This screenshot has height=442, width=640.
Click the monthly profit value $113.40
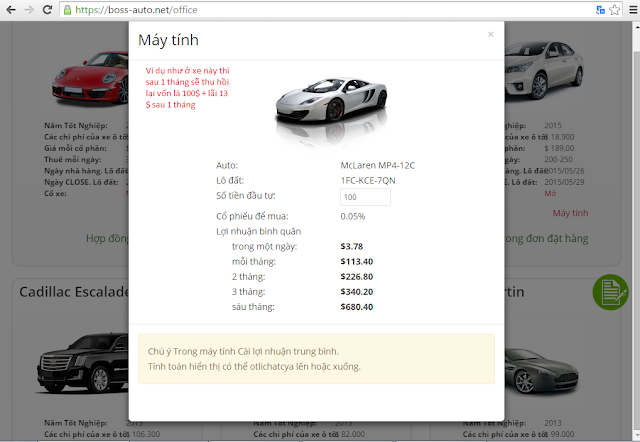pos(357,262)
